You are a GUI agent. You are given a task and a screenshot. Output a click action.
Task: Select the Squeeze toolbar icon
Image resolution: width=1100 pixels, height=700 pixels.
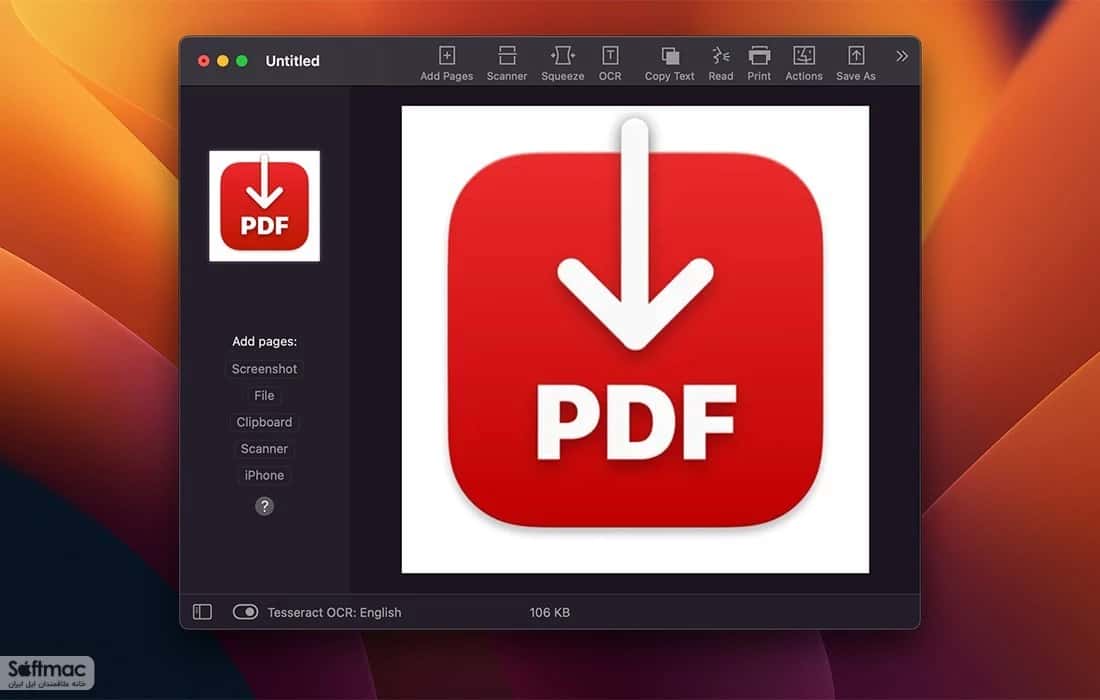[562, 63]
